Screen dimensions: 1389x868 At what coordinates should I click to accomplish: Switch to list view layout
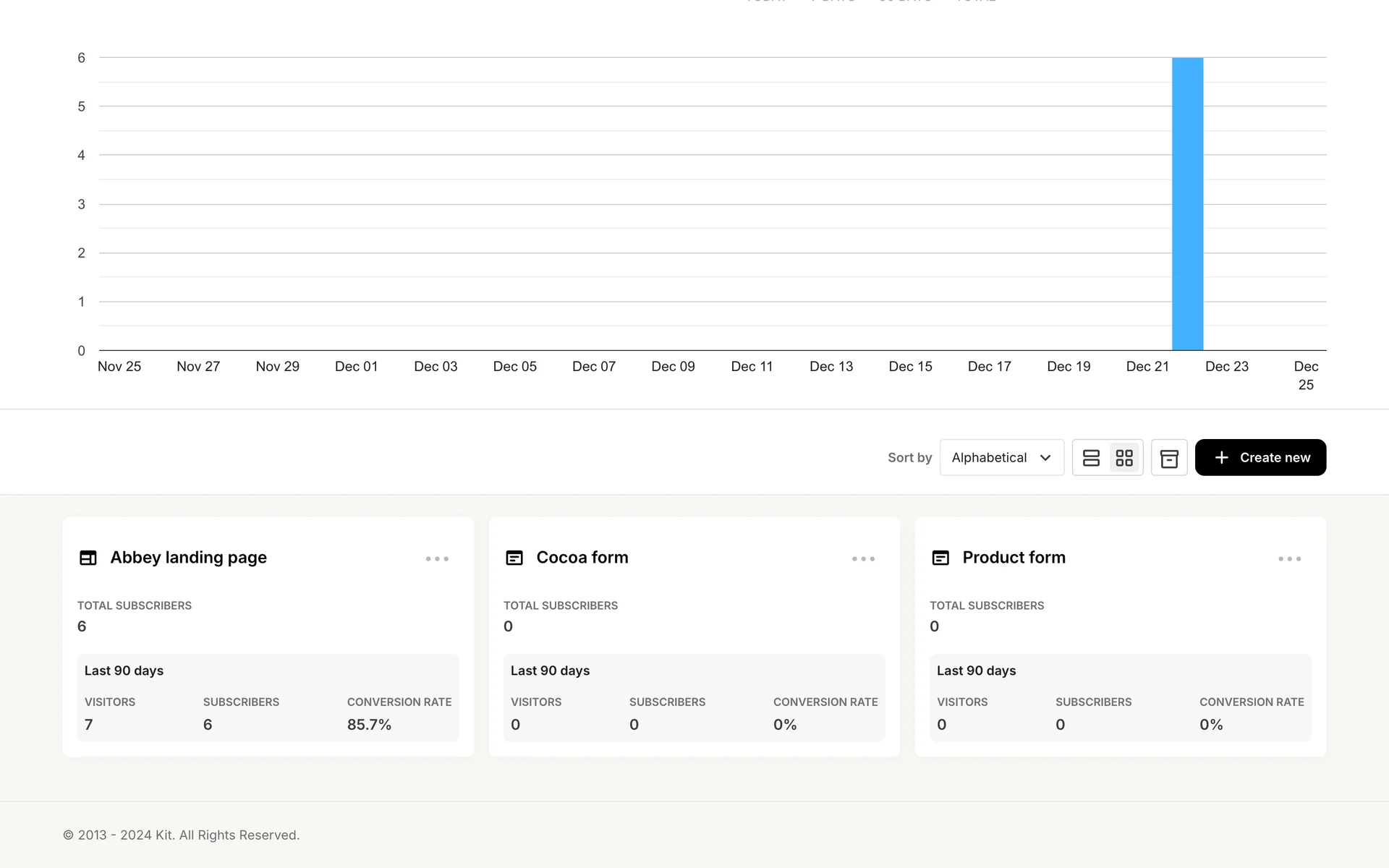tap(1091, 458)
